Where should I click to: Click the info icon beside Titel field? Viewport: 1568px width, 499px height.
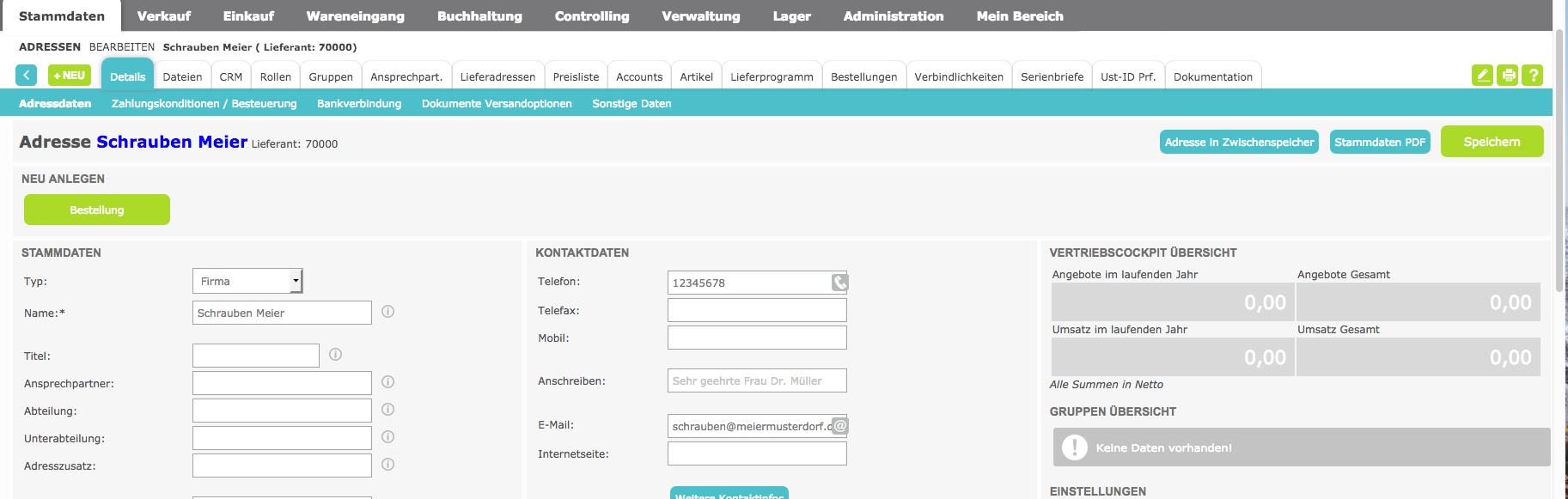click(x=335, y=355)
